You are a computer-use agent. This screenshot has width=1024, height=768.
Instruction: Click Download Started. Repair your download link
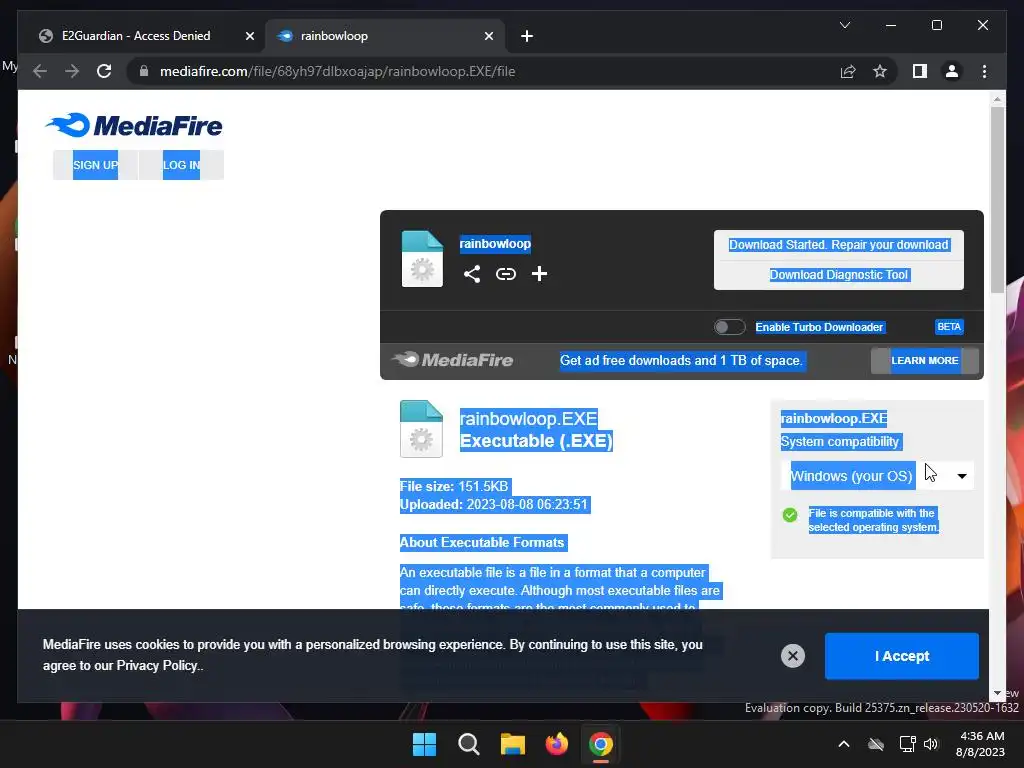[x=839, y=245]
